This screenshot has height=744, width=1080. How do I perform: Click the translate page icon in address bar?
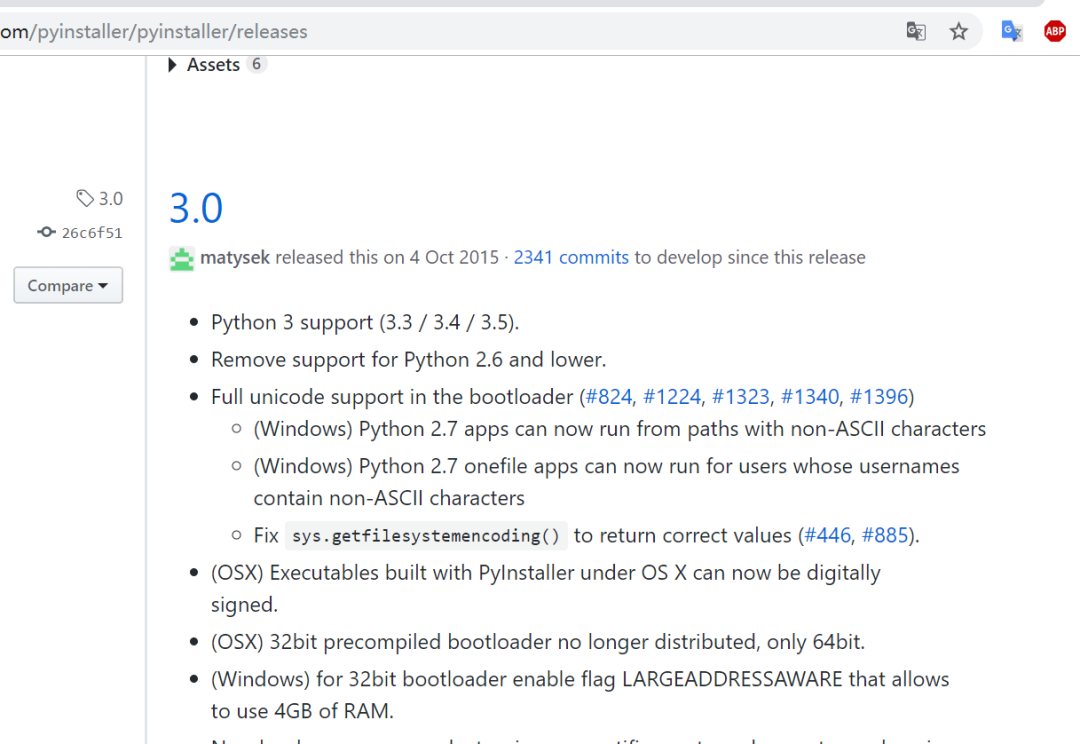[x=915, y=31]
